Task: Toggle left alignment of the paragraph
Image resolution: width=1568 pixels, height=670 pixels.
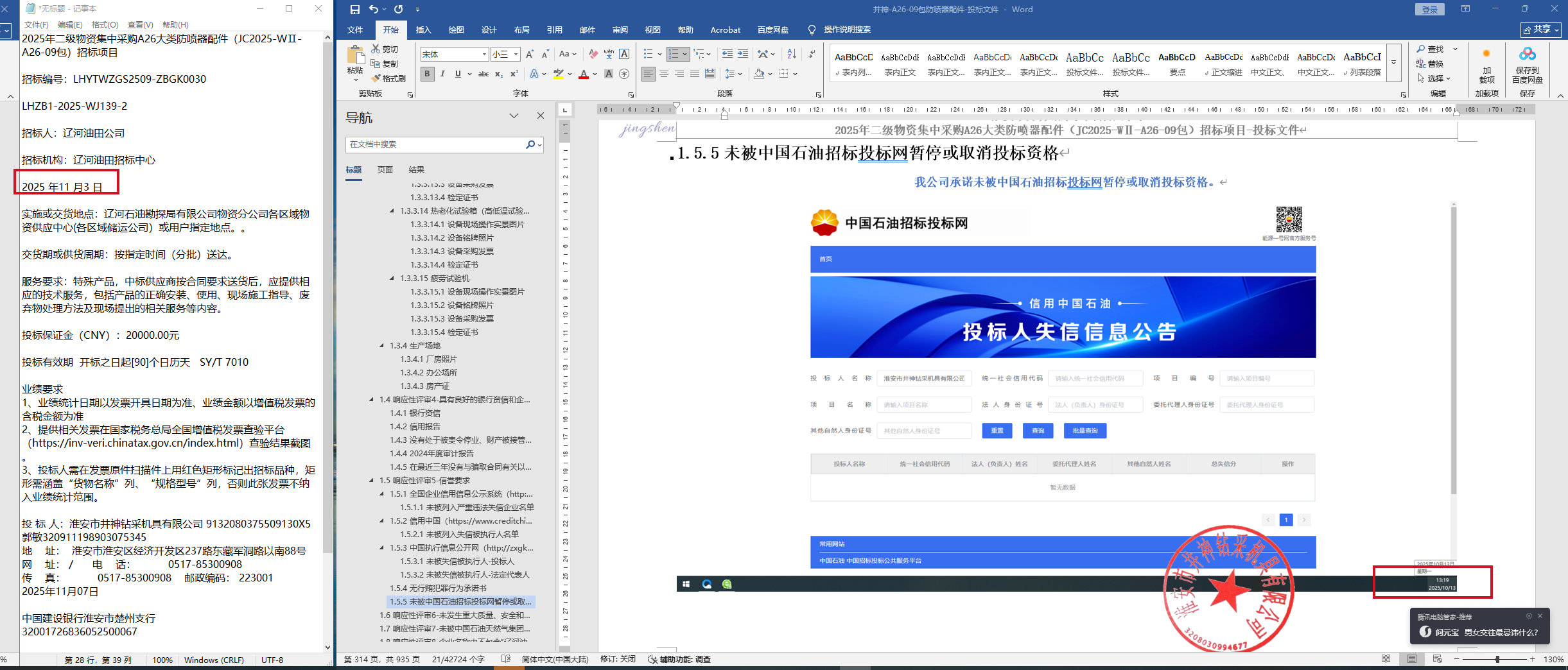Action: point(649,74)
